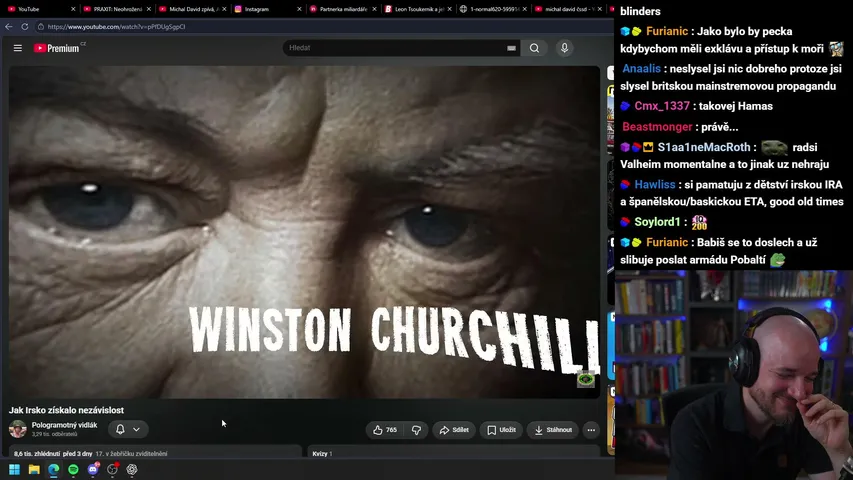Open the Windows Start menu
The width and height of the screenshot is (853, 480).
coord(14,469)
